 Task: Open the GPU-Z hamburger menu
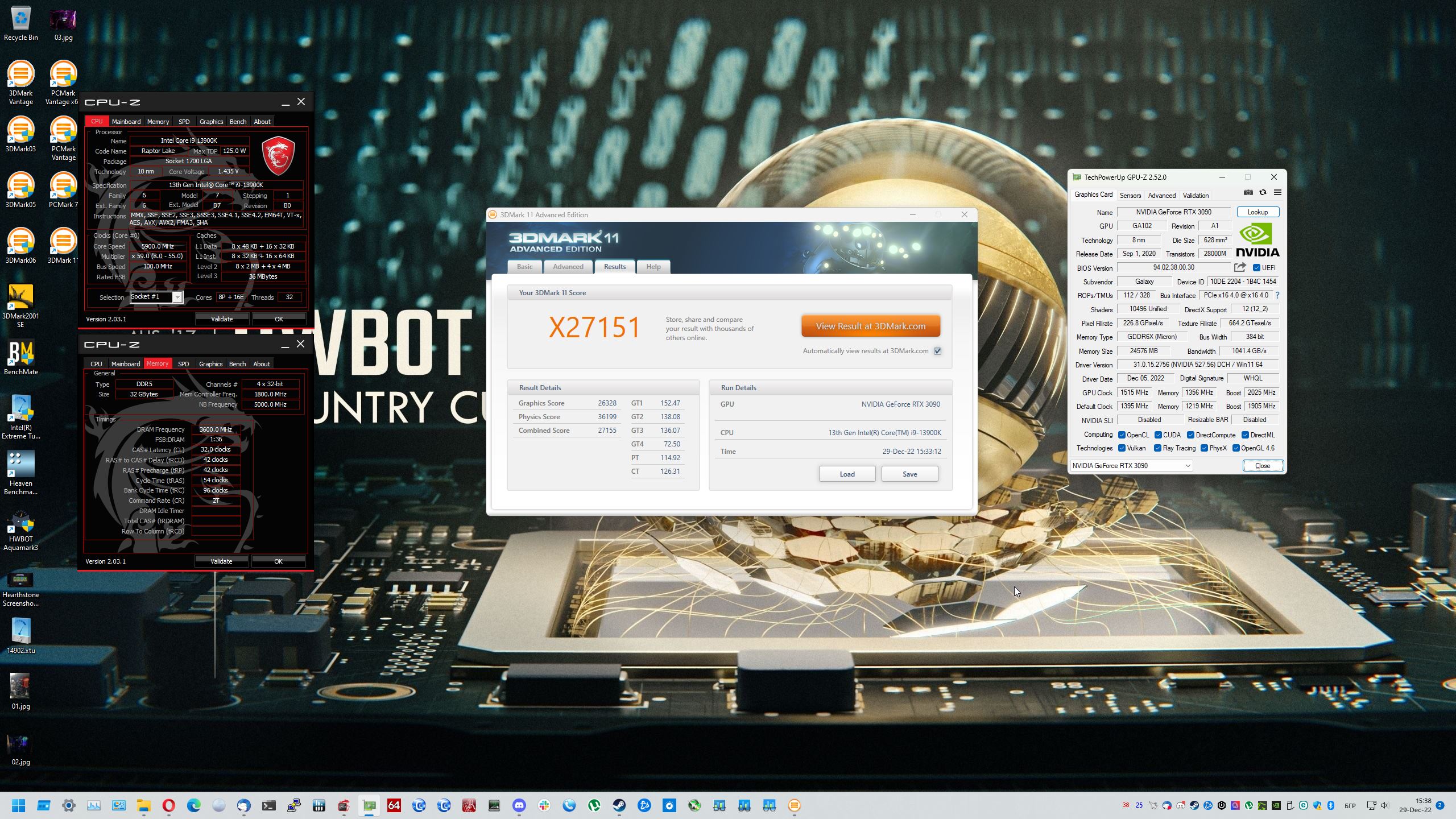tap(1277, 193)
